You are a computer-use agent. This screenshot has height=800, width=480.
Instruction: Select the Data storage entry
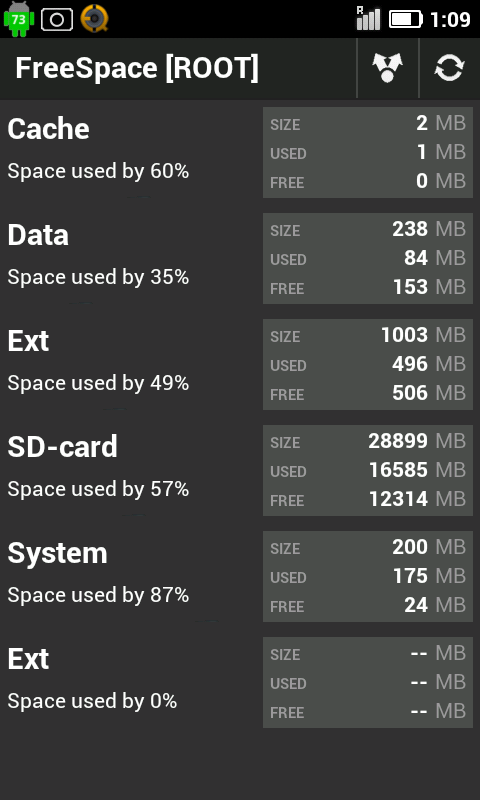(240, 258)
